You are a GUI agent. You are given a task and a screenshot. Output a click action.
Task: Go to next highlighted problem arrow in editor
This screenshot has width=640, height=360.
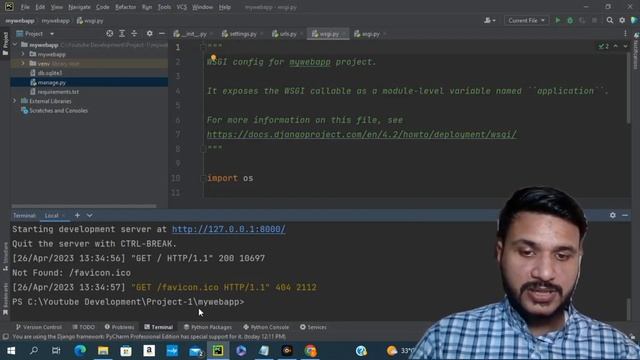click(625, 46)
